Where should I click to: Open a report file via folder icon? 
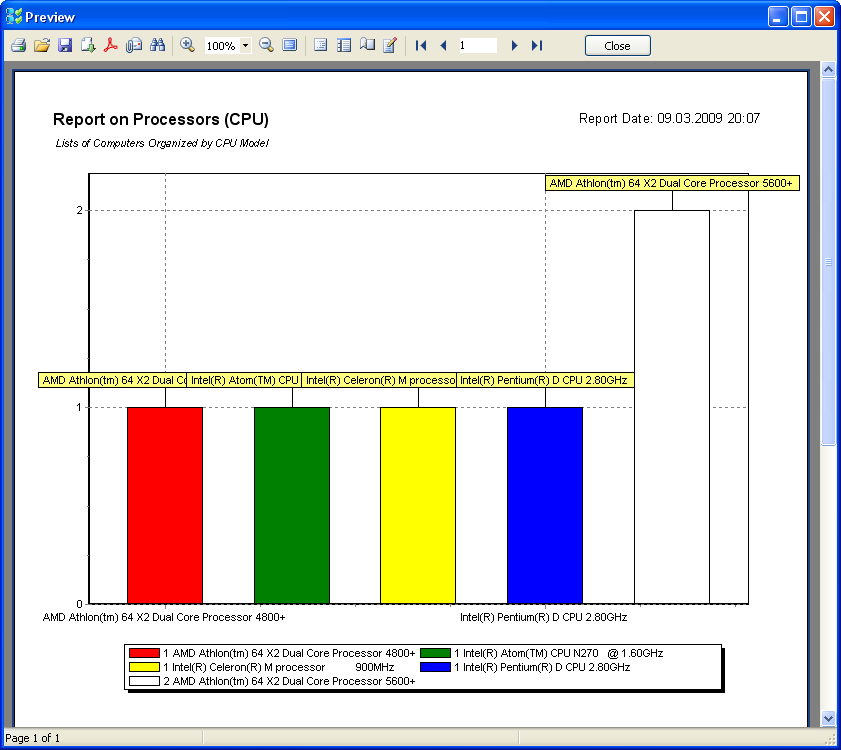(42, 46)
